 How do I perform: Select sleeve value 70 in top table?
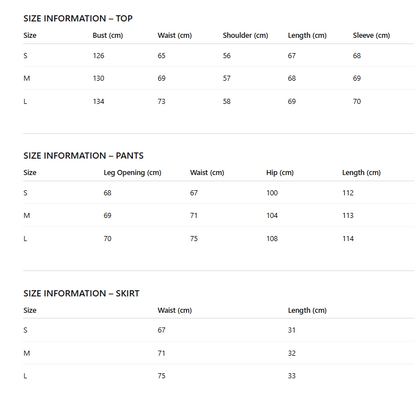(x=357, y=101)
